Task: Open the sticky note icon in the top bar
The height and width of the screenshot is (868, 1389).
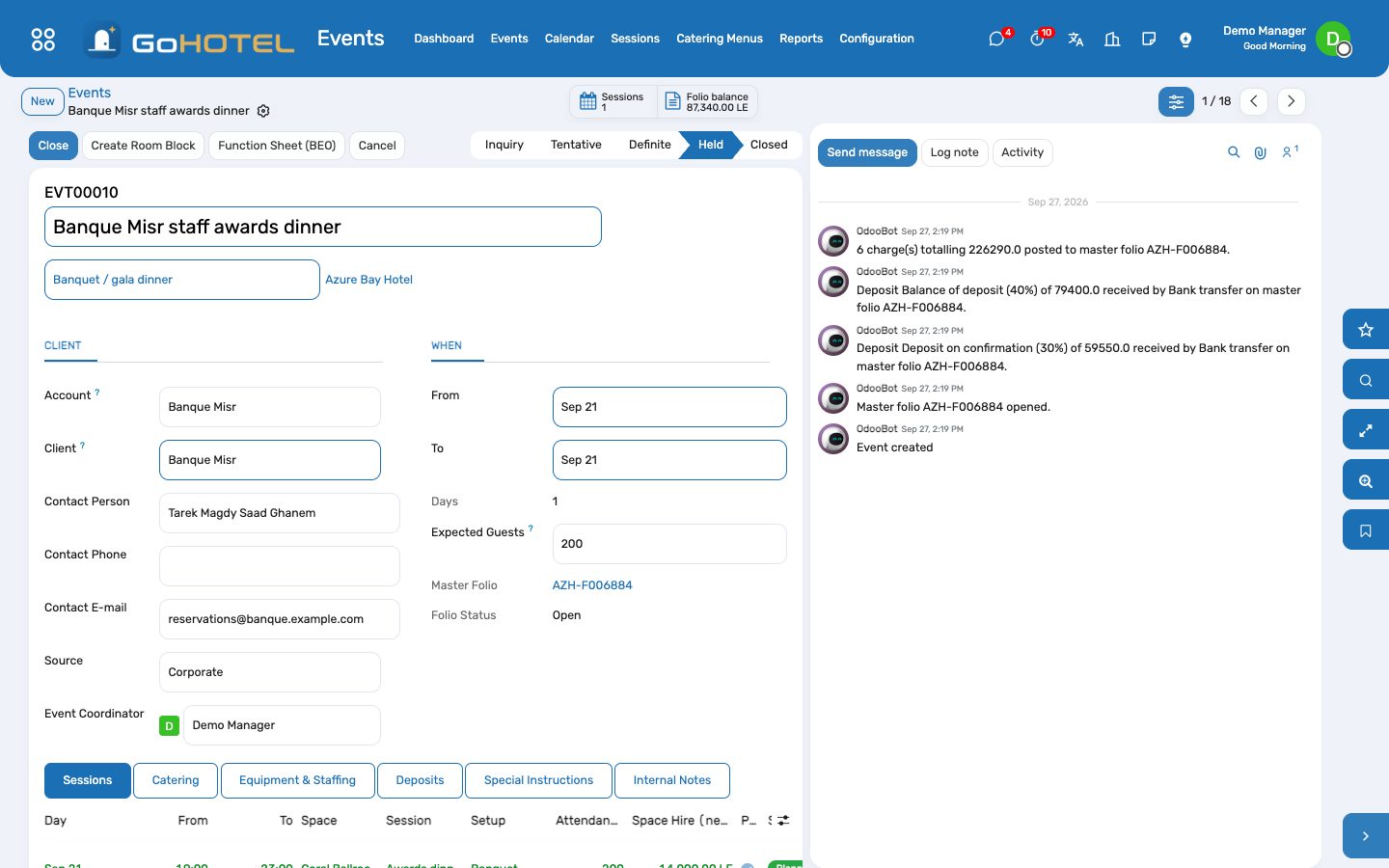Action: point(1149,39)
